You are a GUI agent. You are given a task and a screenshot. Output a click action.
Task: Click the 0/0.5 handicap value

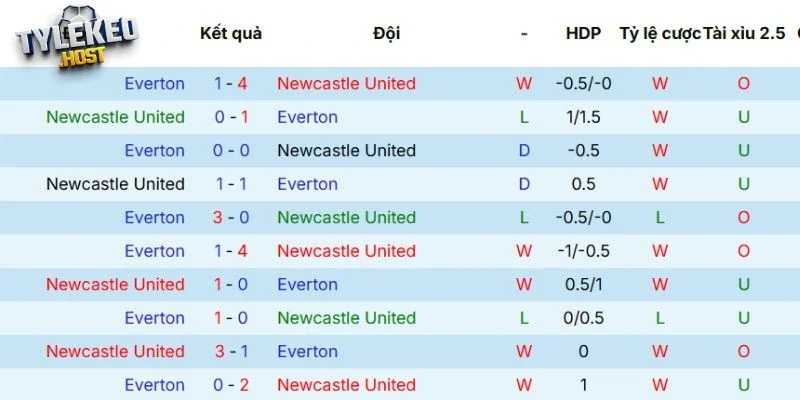[583, 318]
